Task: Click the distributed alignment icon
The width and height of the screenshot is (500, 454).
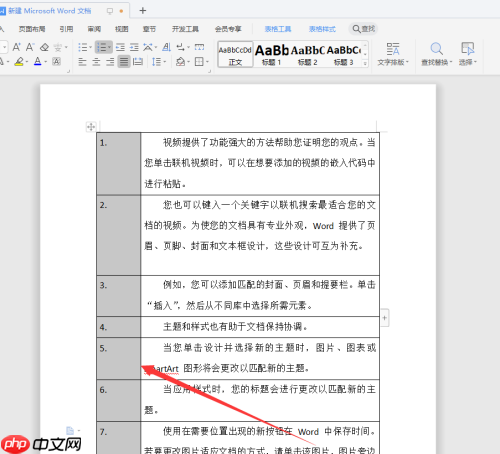Action: click(x=138, y=62)
